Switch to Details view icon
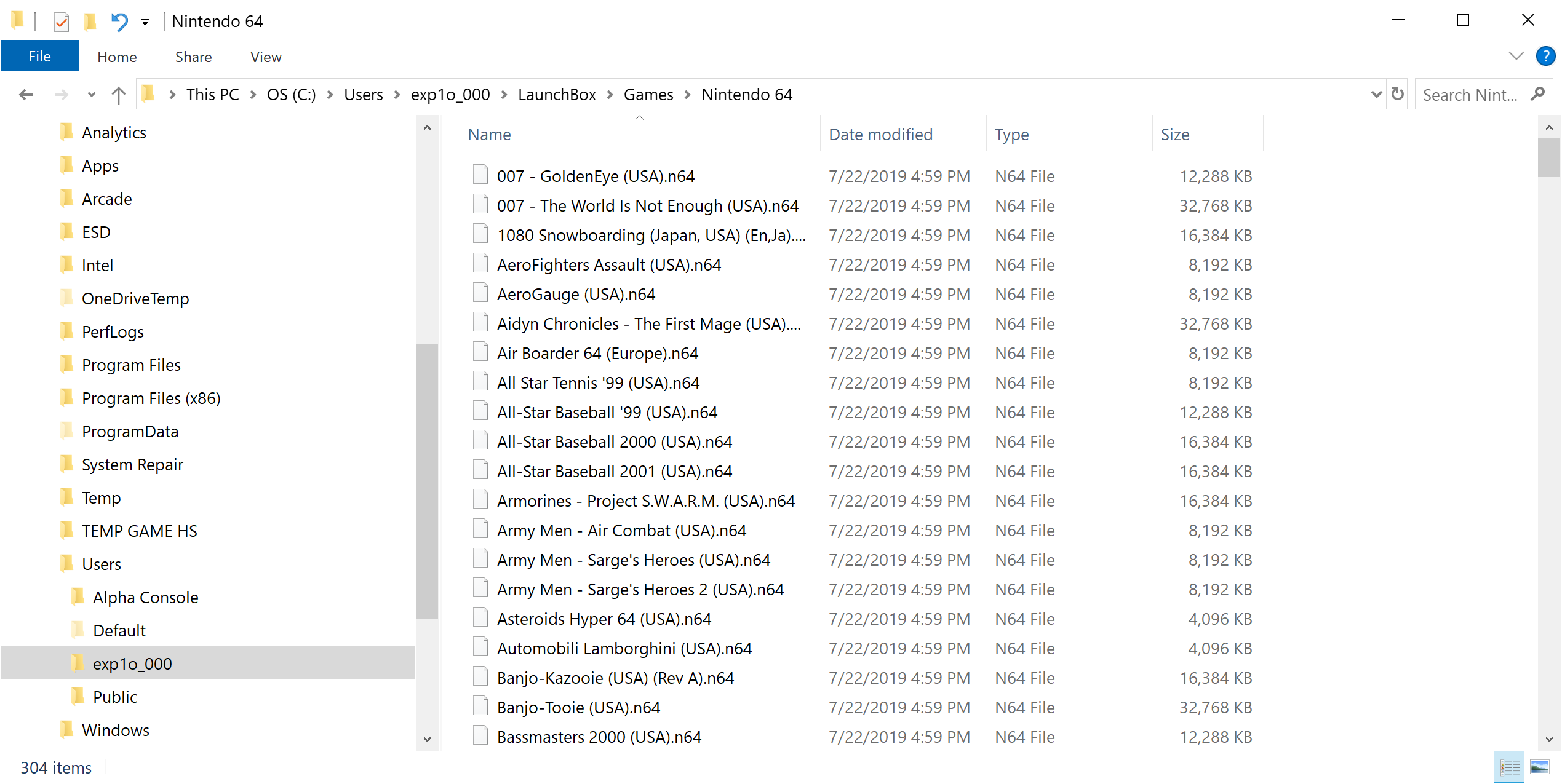Image resolution: width=1562 pixels, height=784 pixels. (x=1509, y=767)
